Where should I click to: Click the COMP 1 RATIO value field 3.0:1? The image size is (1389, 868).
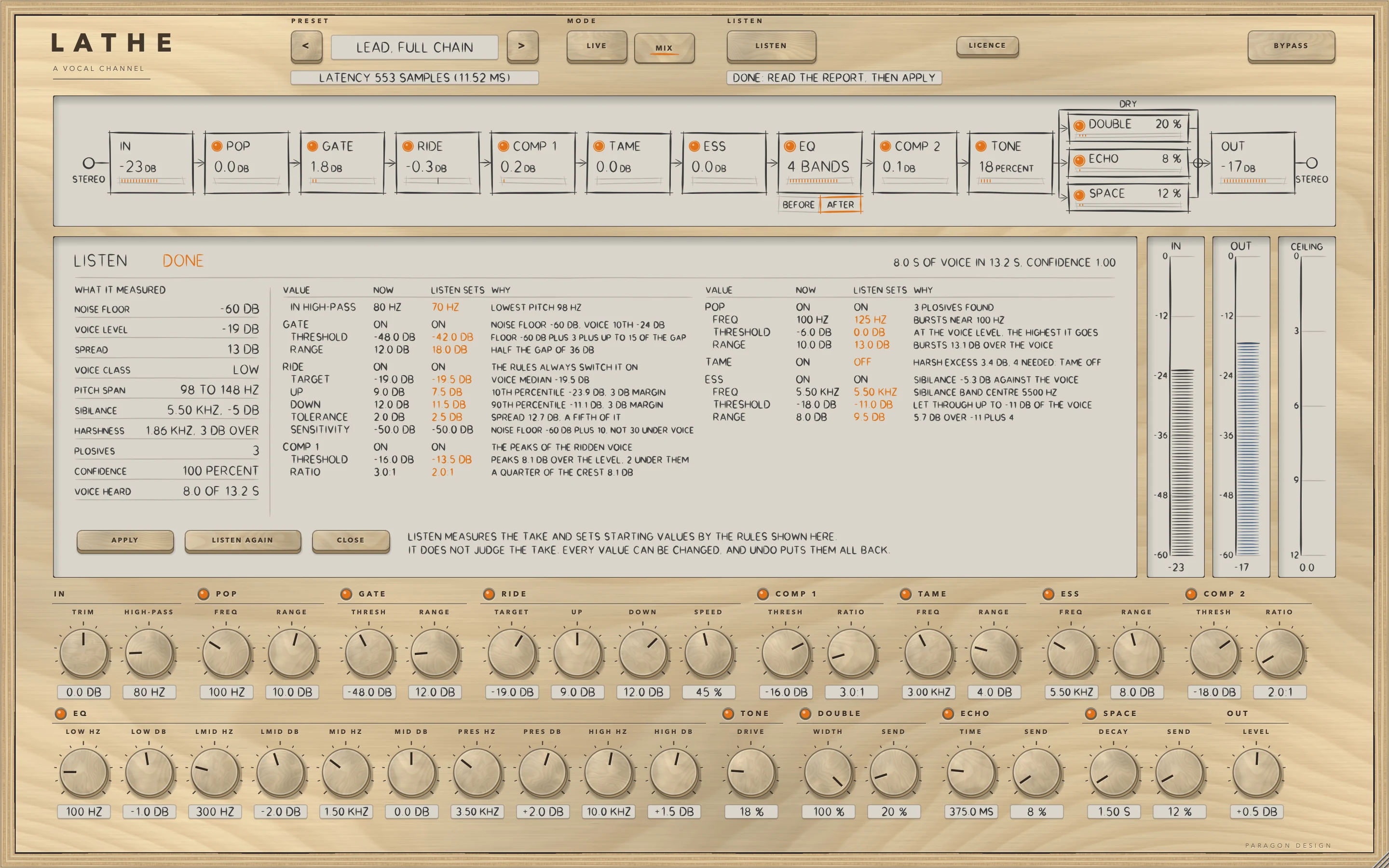click(852, 692)
